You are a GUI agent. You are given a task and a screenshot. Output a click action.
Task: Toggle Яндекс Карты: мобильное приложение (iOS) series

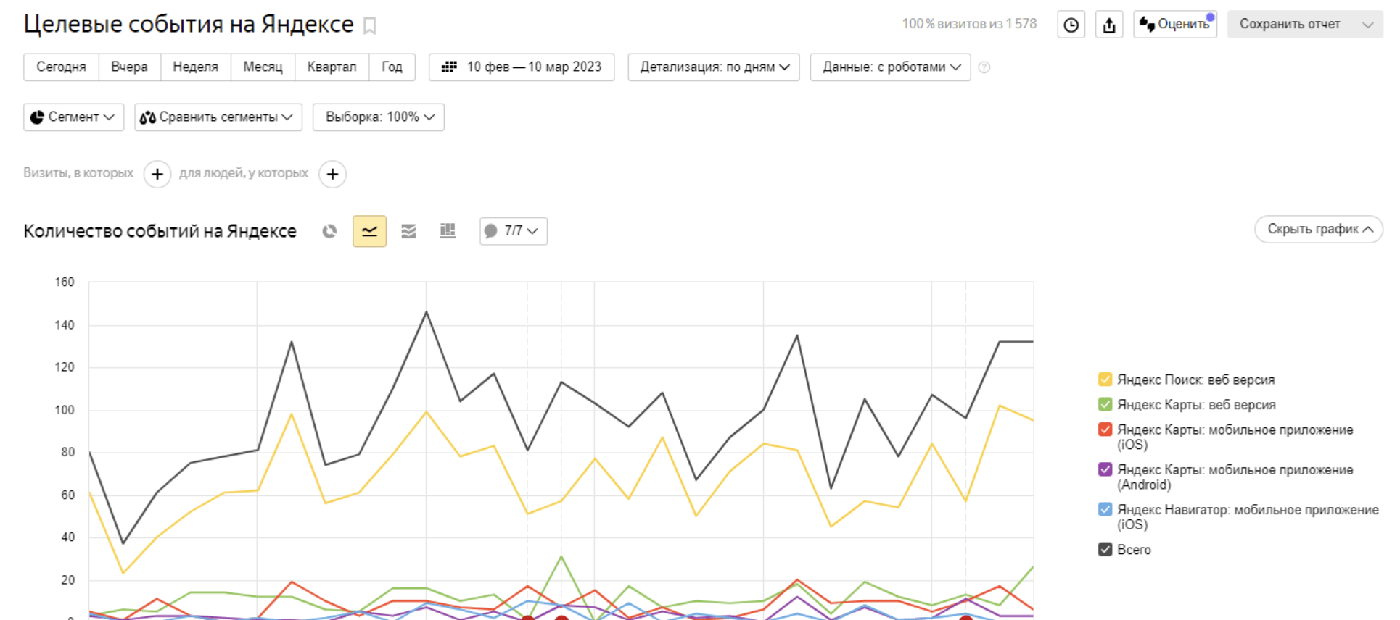coord(1105,430)
